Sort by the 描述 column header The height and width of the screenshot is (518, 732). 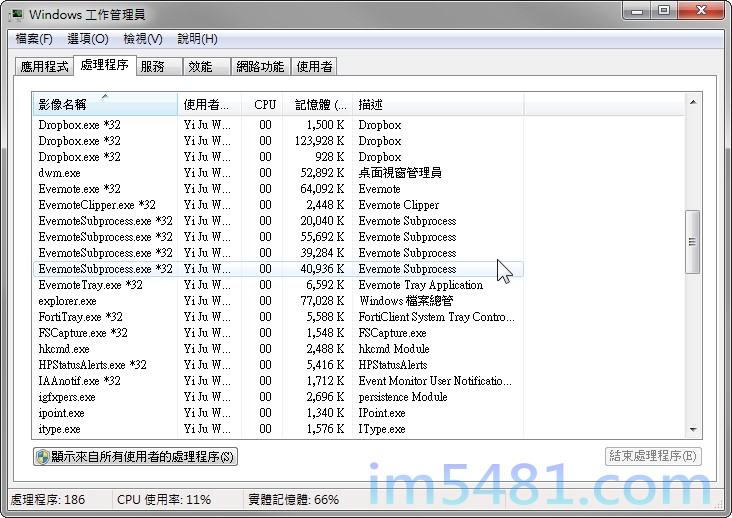(438, 105)
